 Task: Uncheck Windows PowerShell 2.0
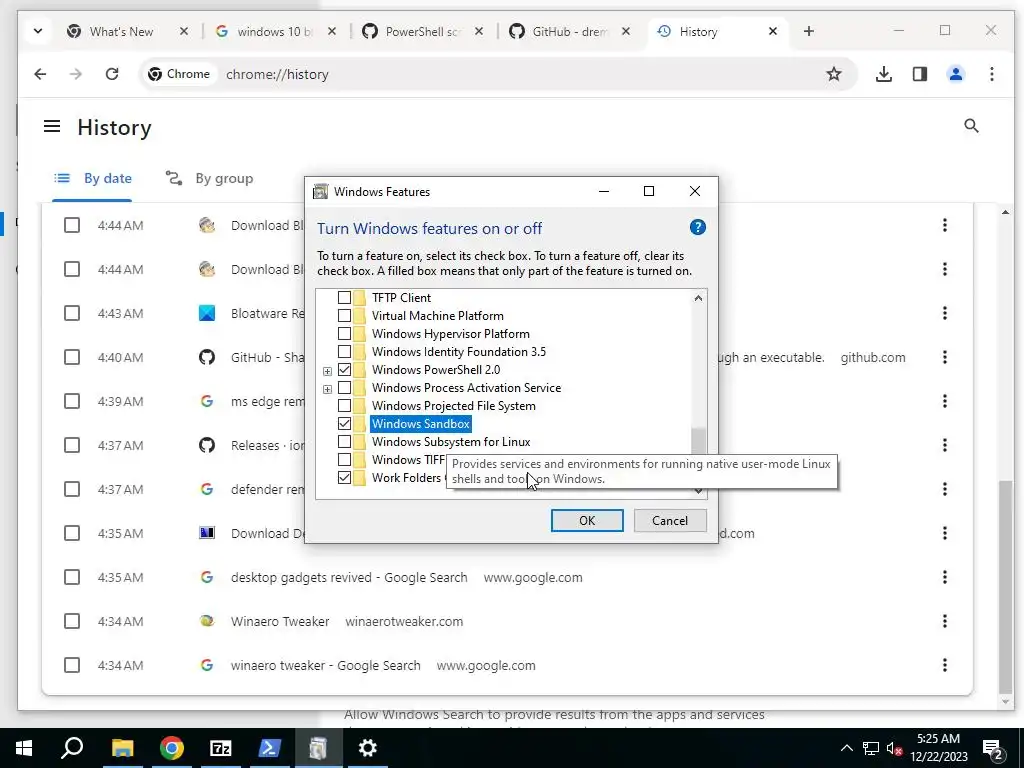(x=344, y=370)
